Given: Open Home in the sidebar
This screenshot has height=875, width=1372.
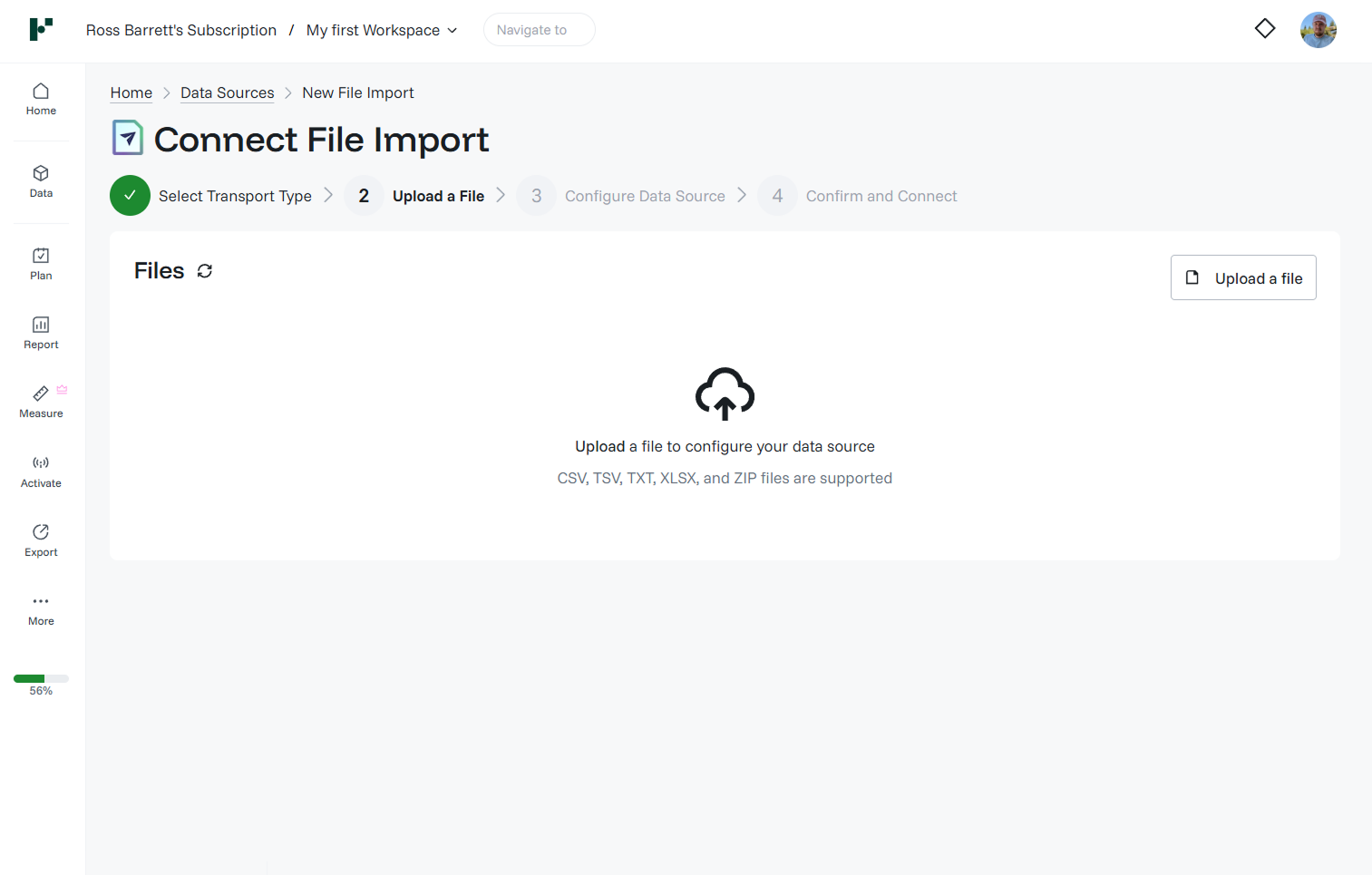Looking at the screenshot, I should (41, 100).
